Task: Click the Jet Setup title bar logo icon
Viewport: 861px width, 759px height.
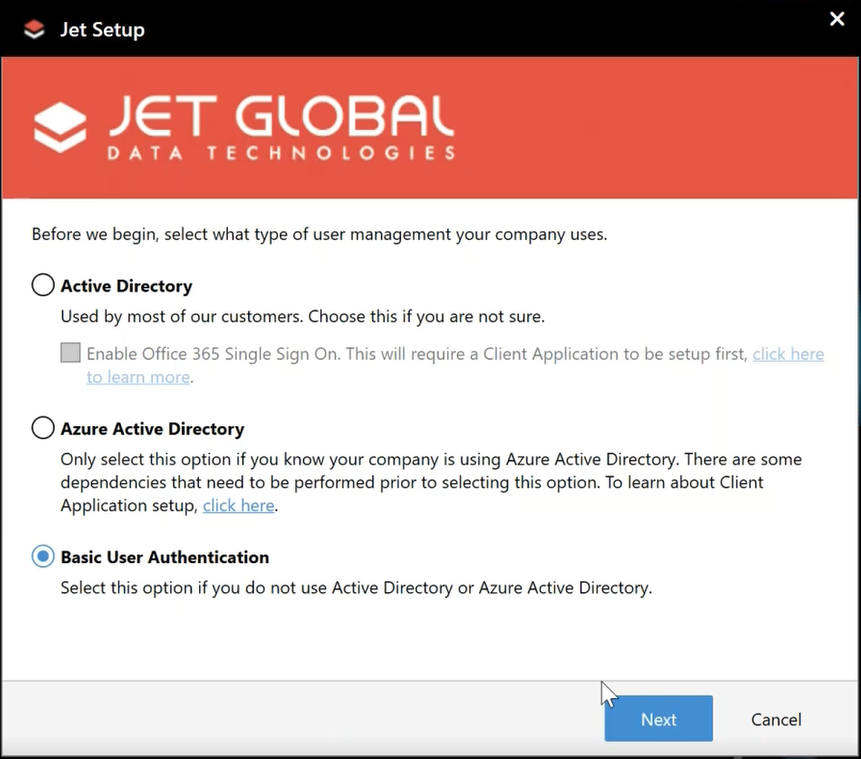Action: pos(34,29)
